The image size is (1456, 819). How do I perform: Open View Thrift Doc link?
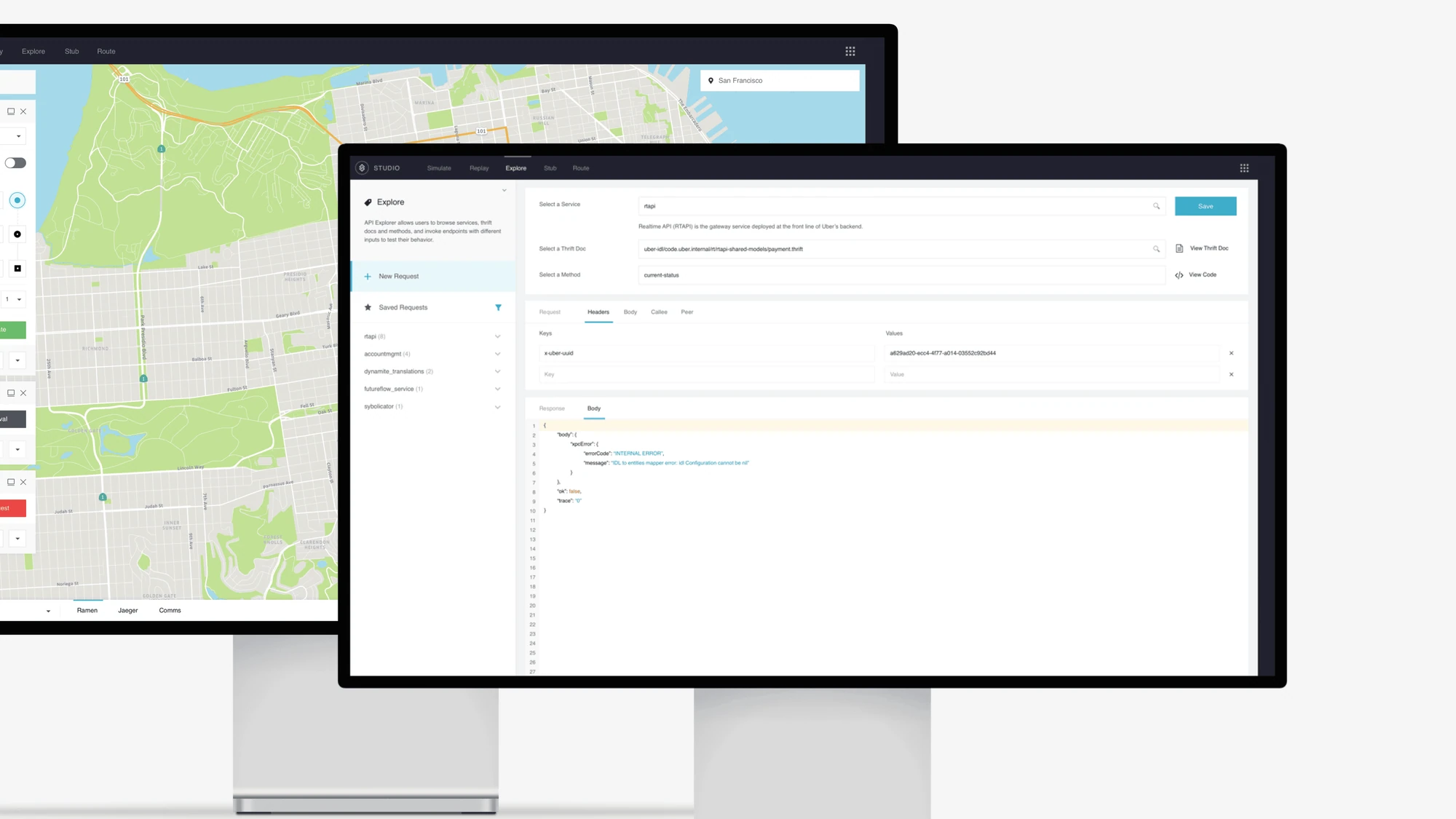[x=1209, y=248]
